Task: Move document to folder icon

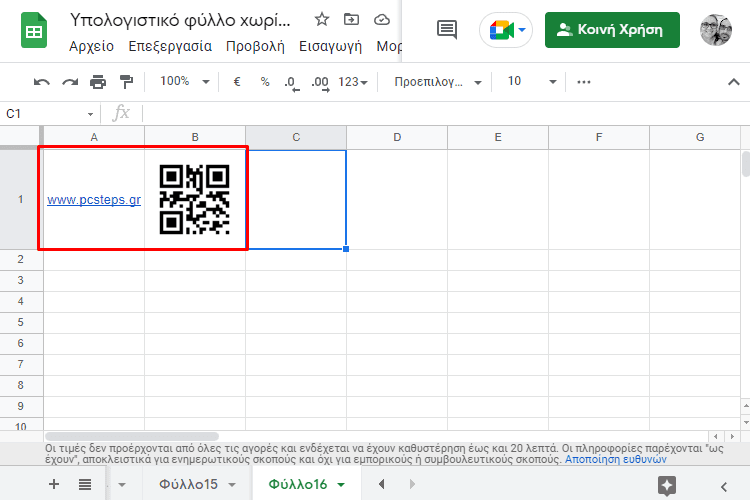Action: coord(352,20)
